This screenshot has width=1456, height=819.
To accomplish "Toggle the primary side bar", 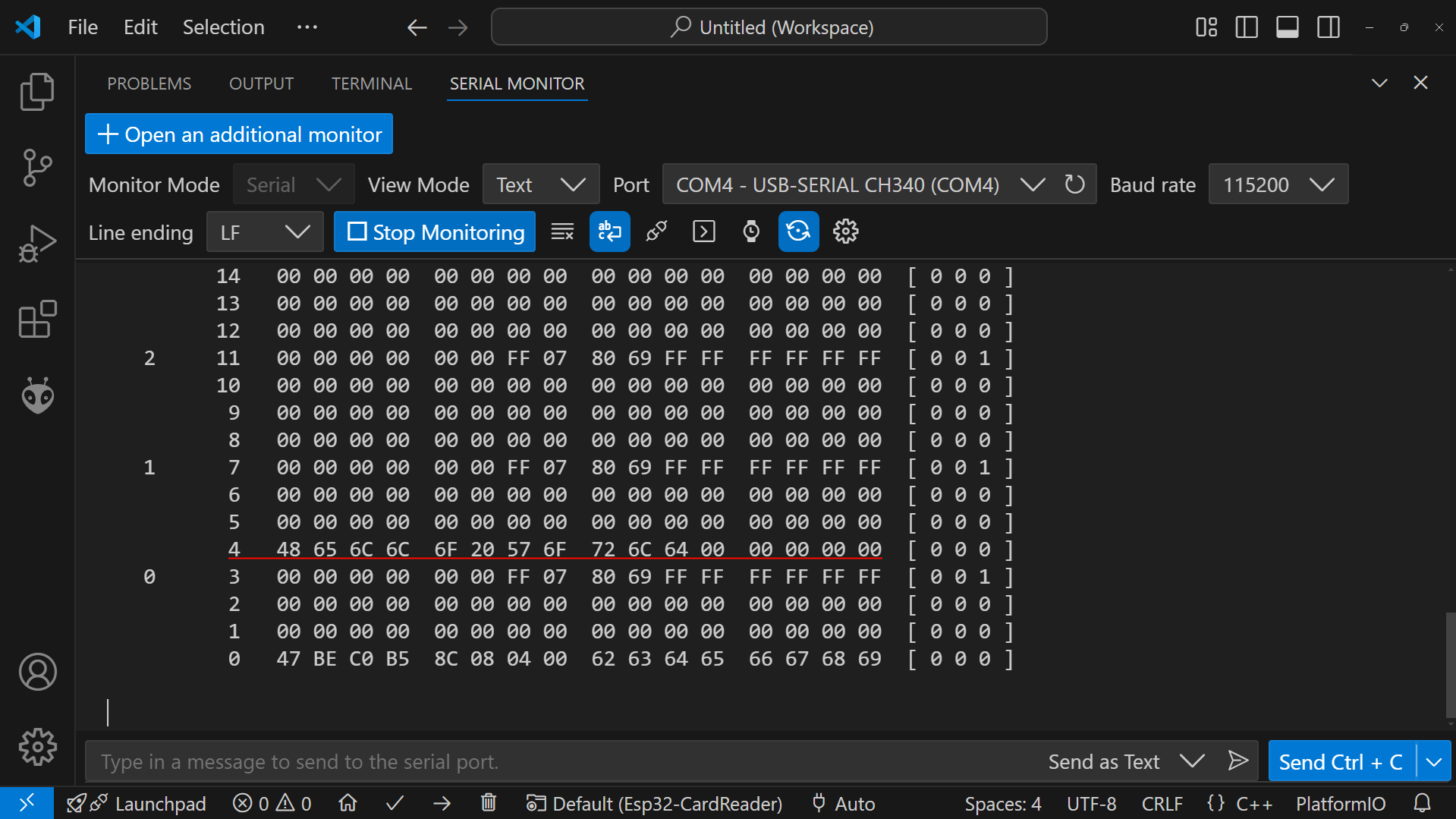I will point(1247,27).
